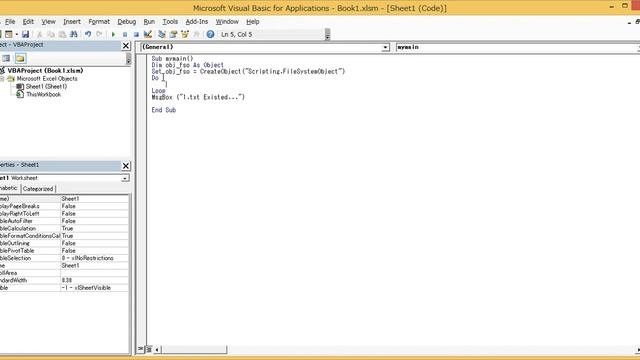Click the Paste toolbar icon
Viewport: 640px width, 360px height.
tap(62, 35)
